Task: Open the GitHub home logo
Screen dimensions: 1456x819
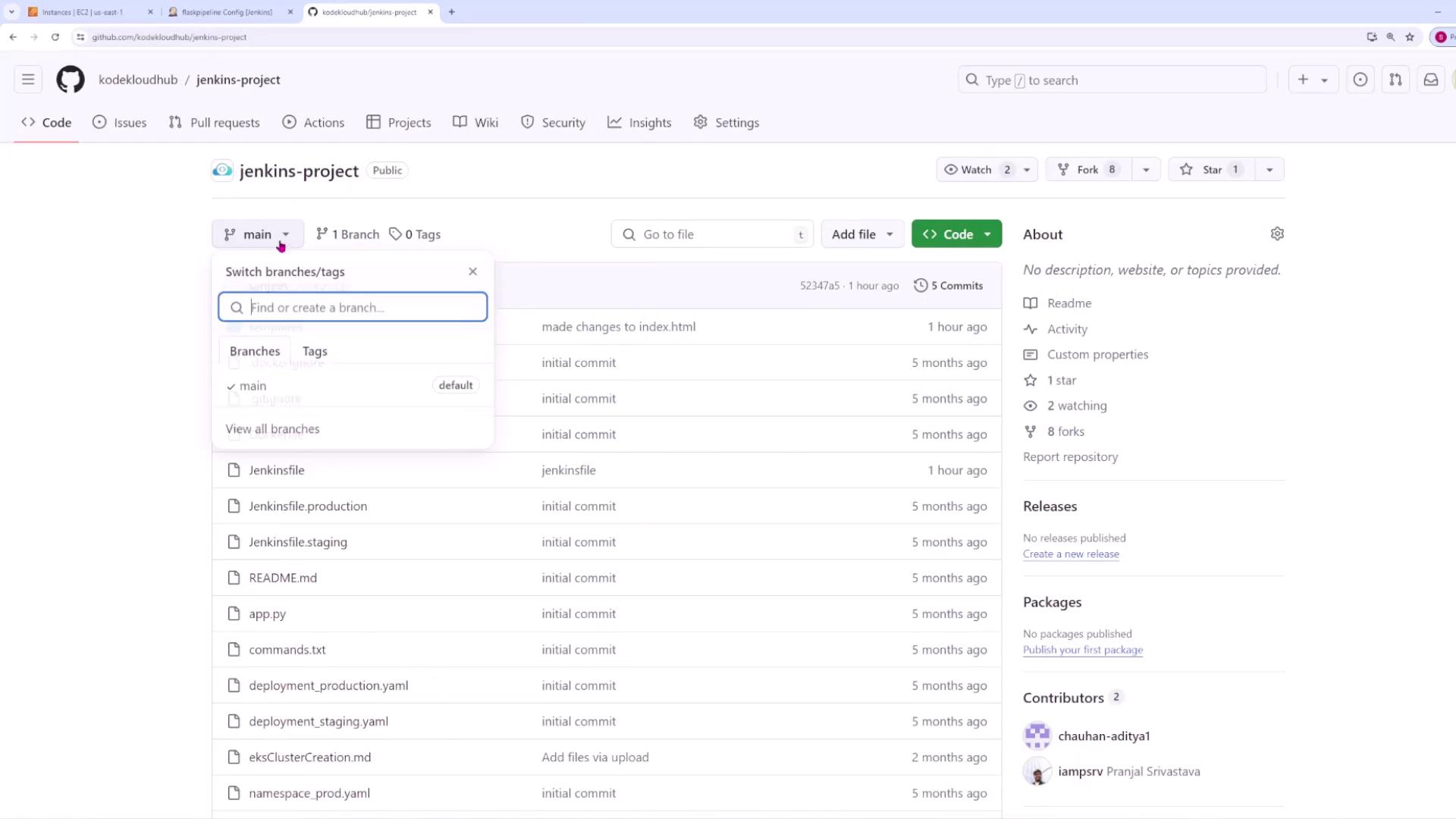Action: click(x=71, y=80)
